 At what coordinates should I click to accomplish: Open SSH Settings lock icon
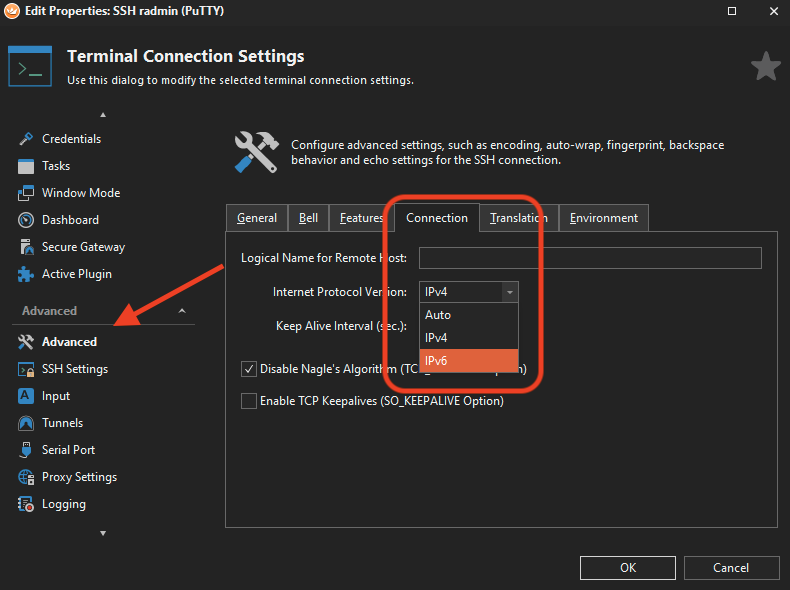coord(26,369)
